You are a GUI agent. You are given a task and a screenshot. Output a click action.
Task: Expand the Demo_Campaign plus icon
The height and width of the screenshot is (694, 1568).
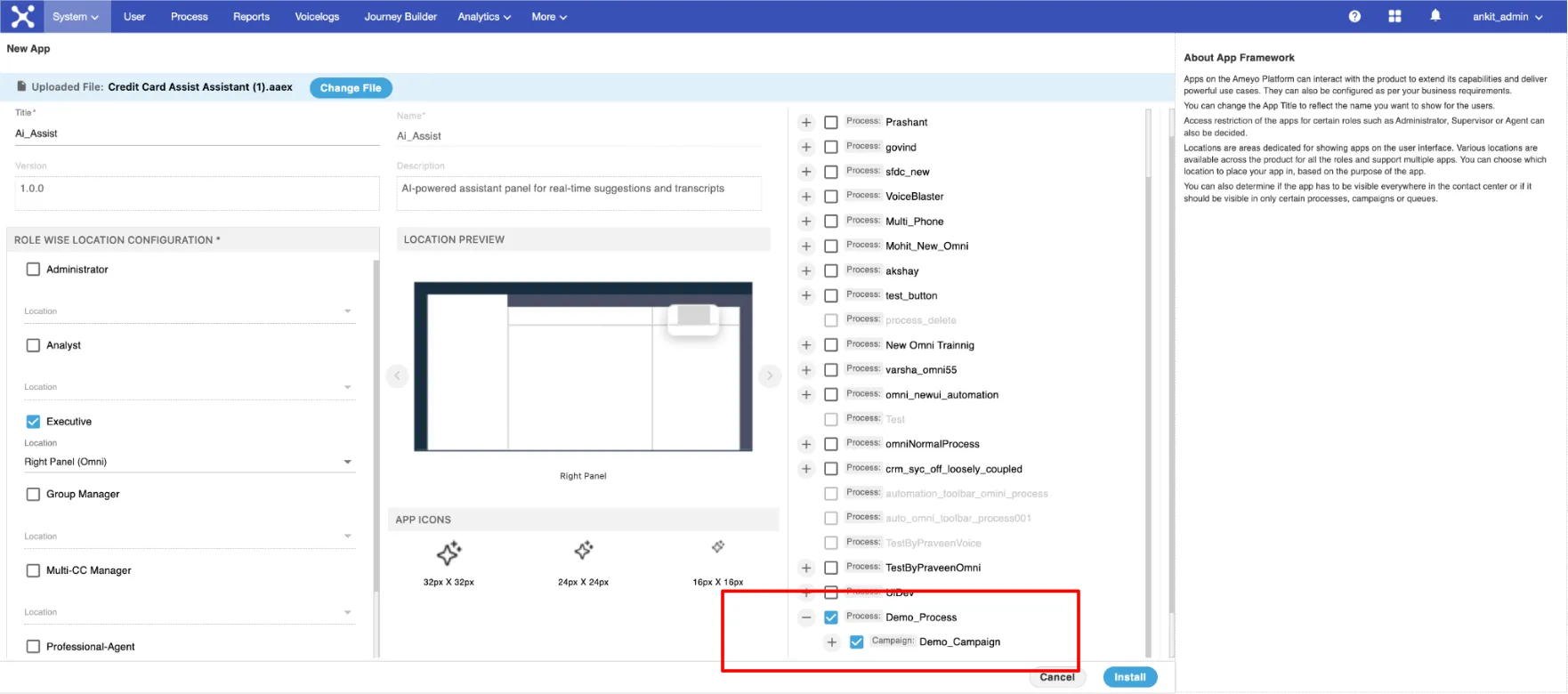831,642
